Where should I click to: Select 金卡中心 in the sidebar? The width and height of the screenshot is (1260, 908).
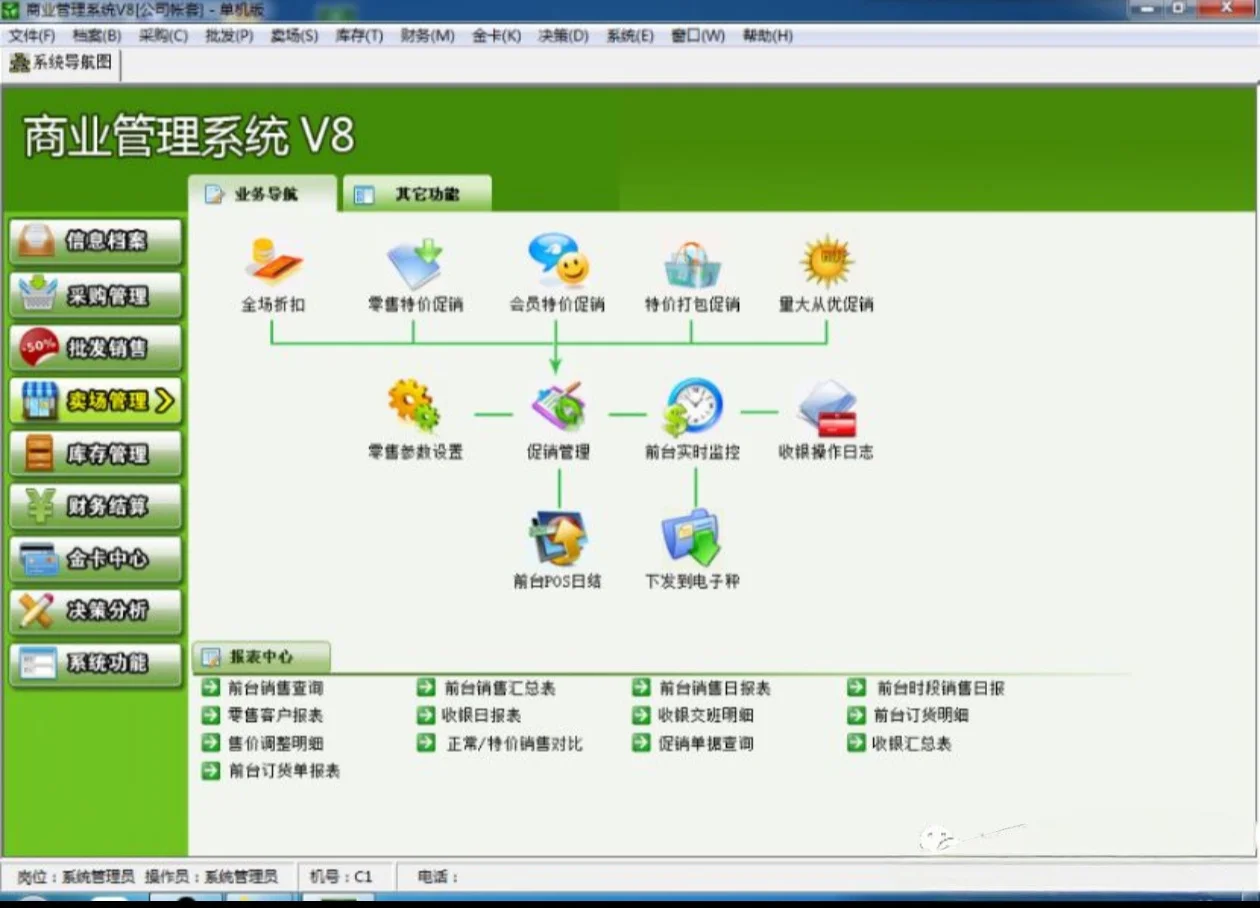coord(96,560)
